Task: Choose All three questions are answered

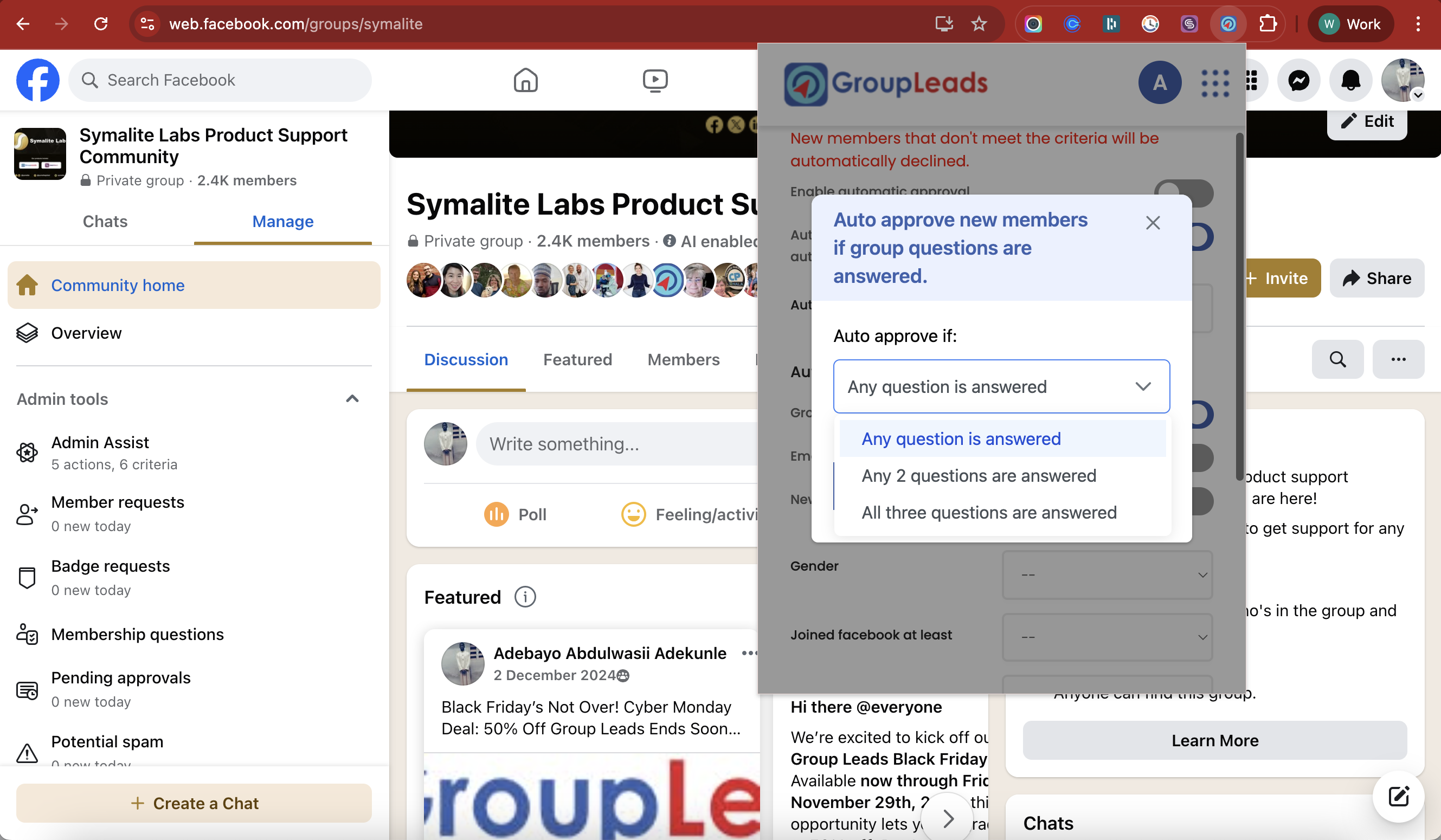Action: click(x=1002, y=513)
